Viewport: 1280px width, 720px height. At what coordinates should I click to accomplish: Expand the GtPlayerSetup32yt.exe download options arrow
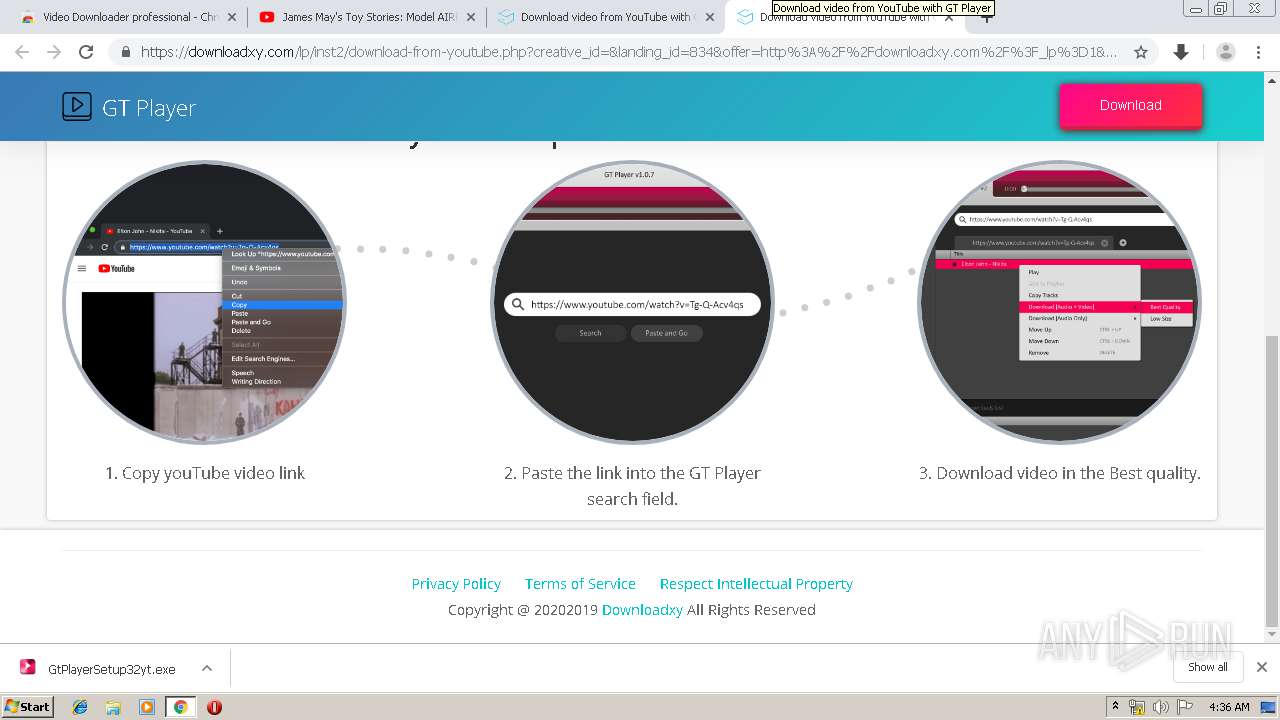(x=206, y=668)
